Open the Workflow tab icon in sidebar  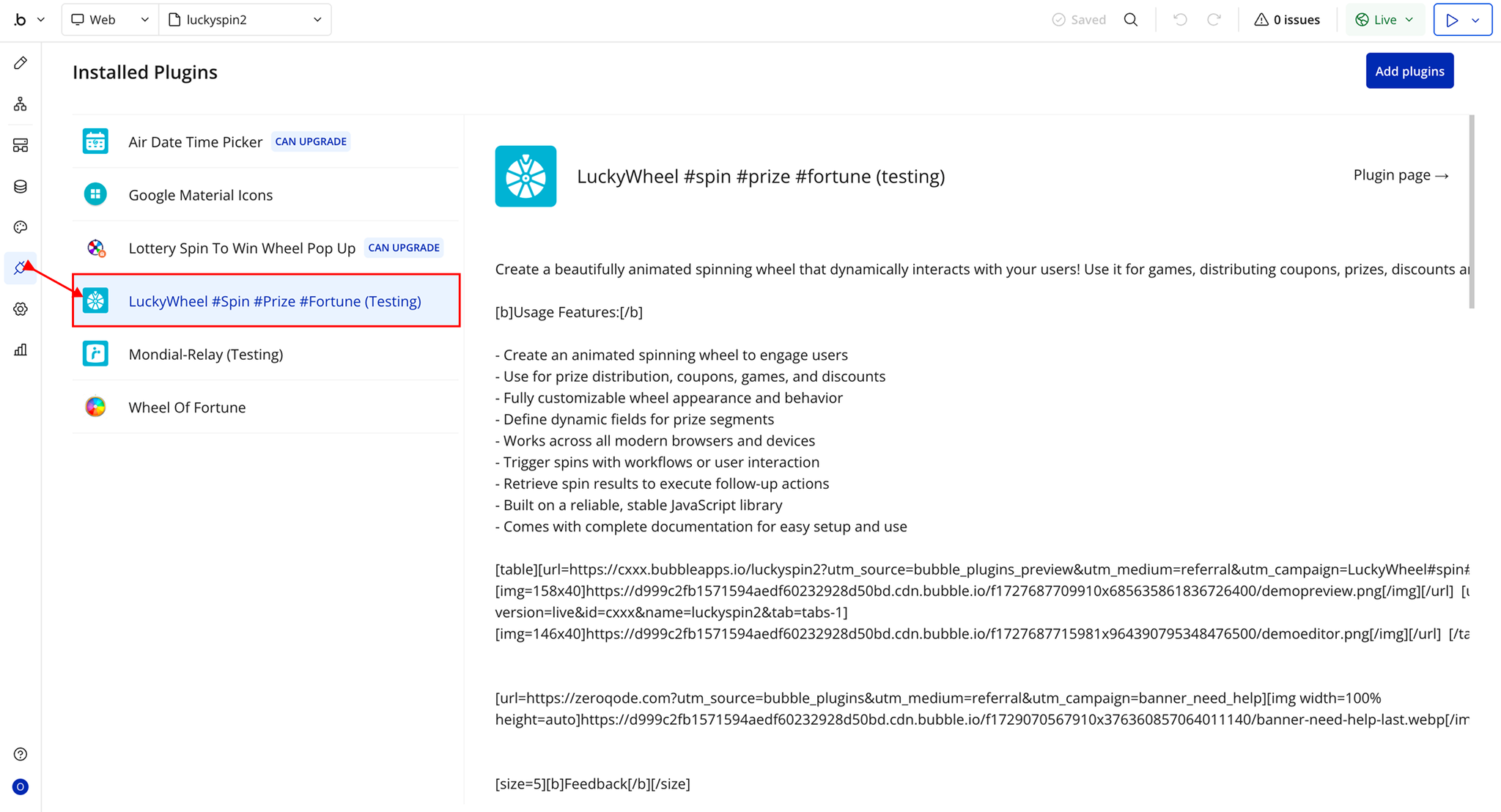pos(21,104)
